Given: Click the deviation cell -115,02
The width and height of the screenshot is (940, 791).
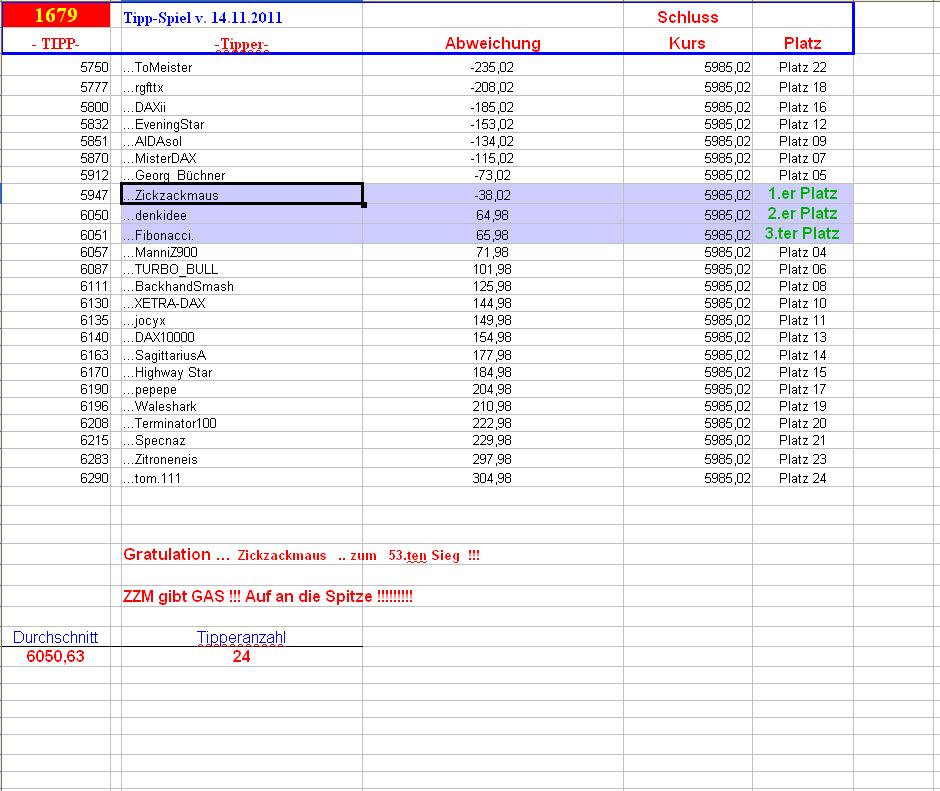Looking at the screenshot, I should point(493,158).
